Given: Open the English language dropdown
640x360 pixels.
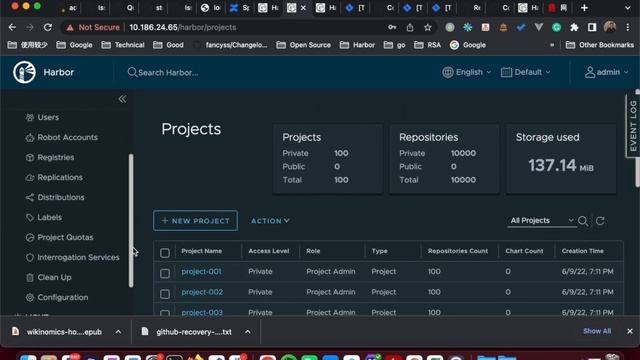Looking at the screenshot, I should (467, 72).
